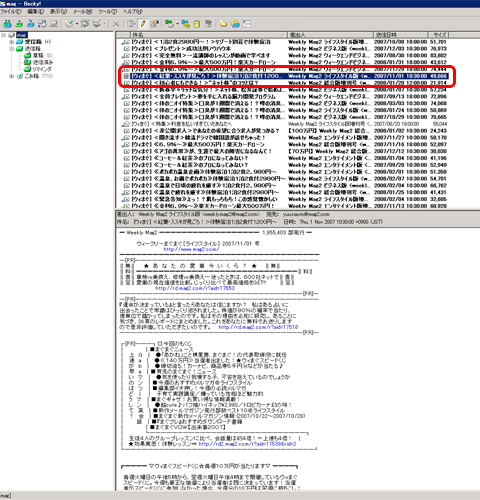Open the ファイル(F) menu
The height and width of the screenshot is (500, 480).
[11, 12]
